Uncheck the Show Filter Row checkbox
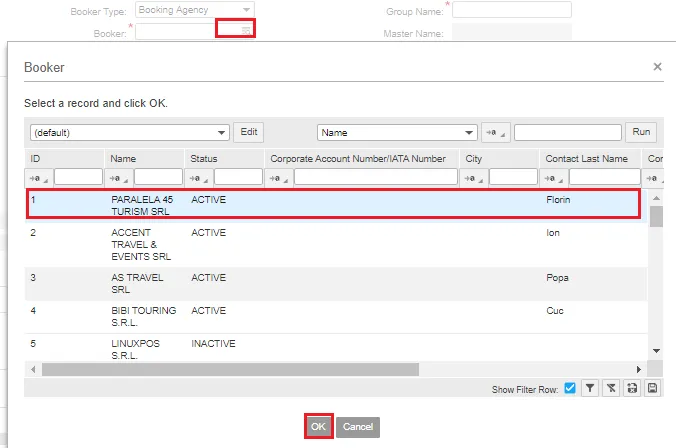This screenshot has height=448, width=676. pos(570,388)
